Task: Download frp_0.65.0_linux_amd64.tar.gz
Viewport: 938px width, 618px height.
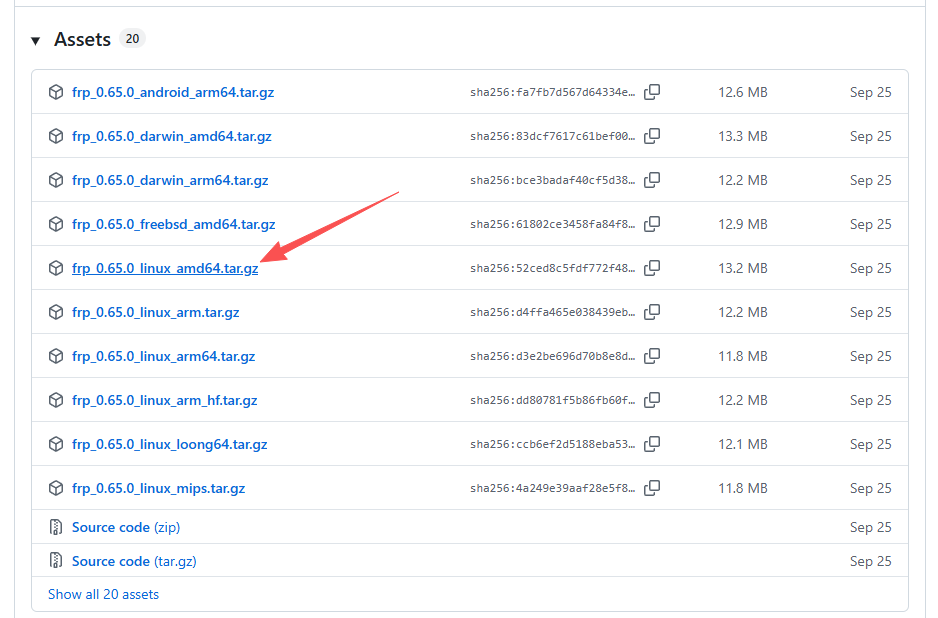Action: (164, 268)
